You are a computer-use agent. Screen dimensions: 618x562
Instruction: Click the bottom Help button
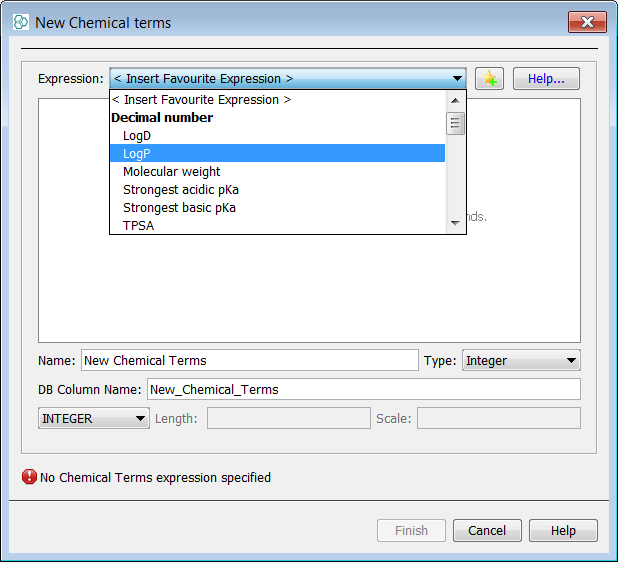[563, 531]
